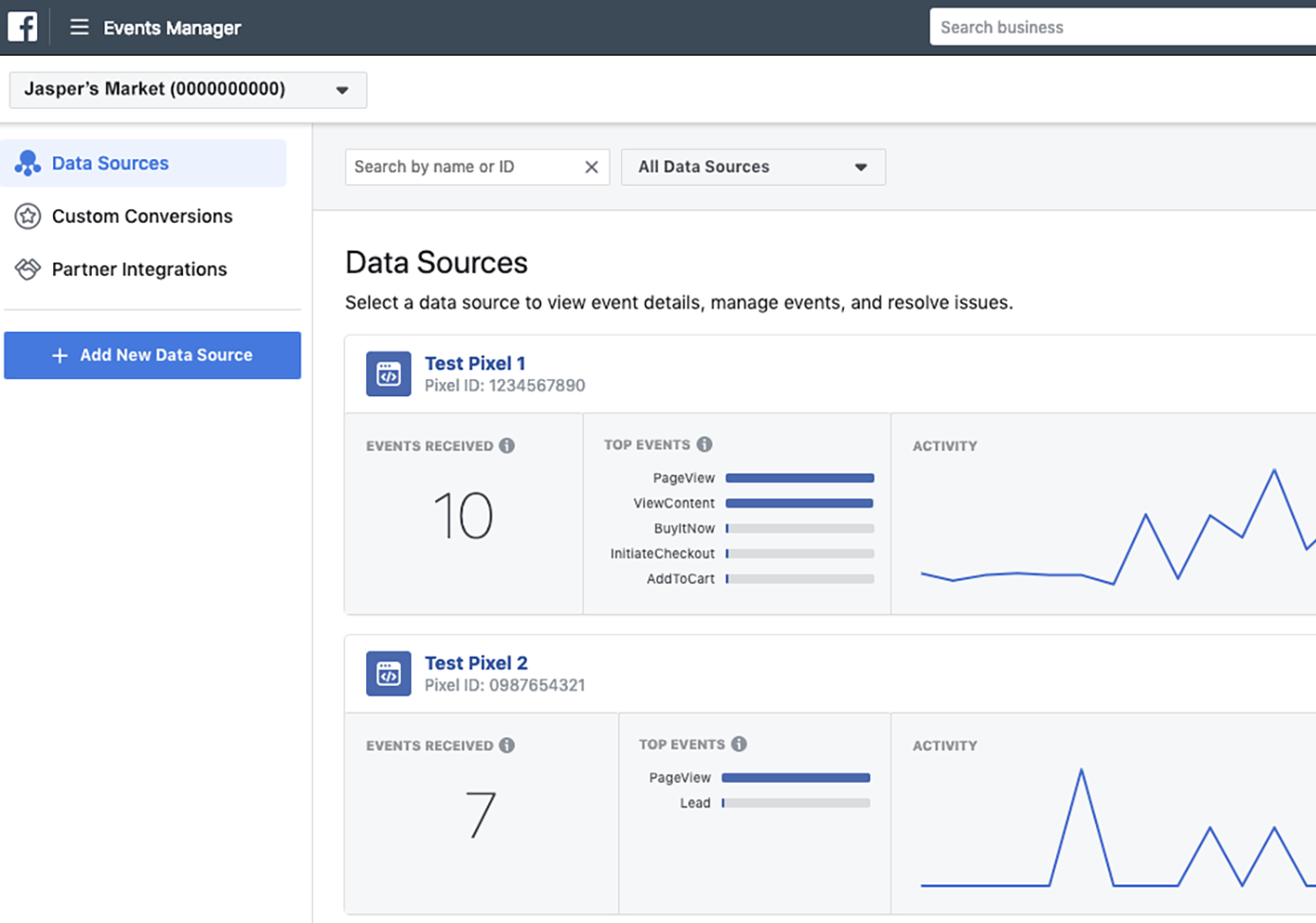
Task: Click info icon beside Test Pixel 1 Events Received
Action: 507,445
